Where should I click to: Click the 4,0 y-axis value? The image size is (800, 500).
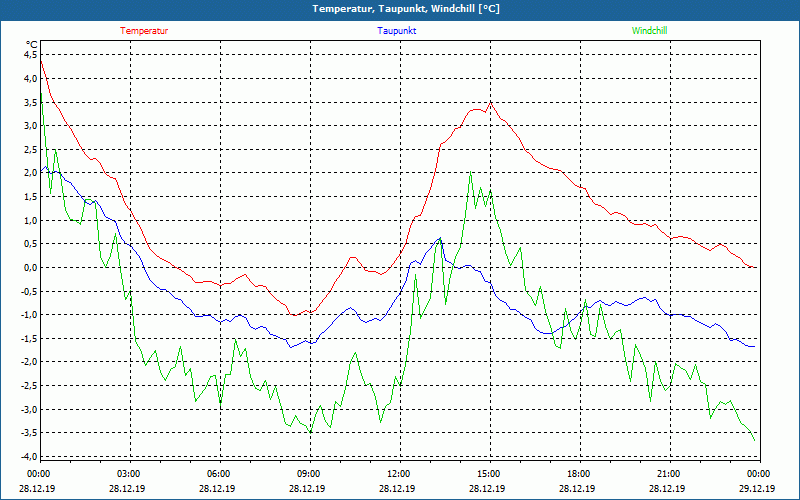(30, 79)
